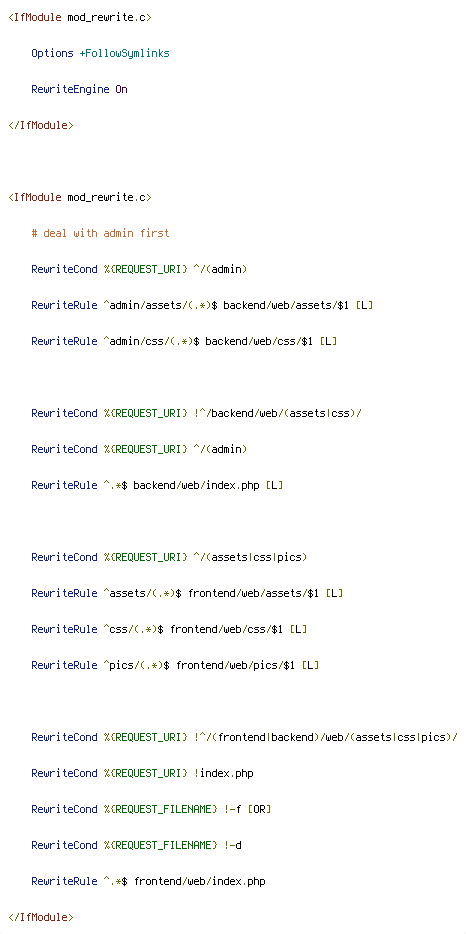Click the (frontend|backend)/web condition line

click(x=244, y=737)
